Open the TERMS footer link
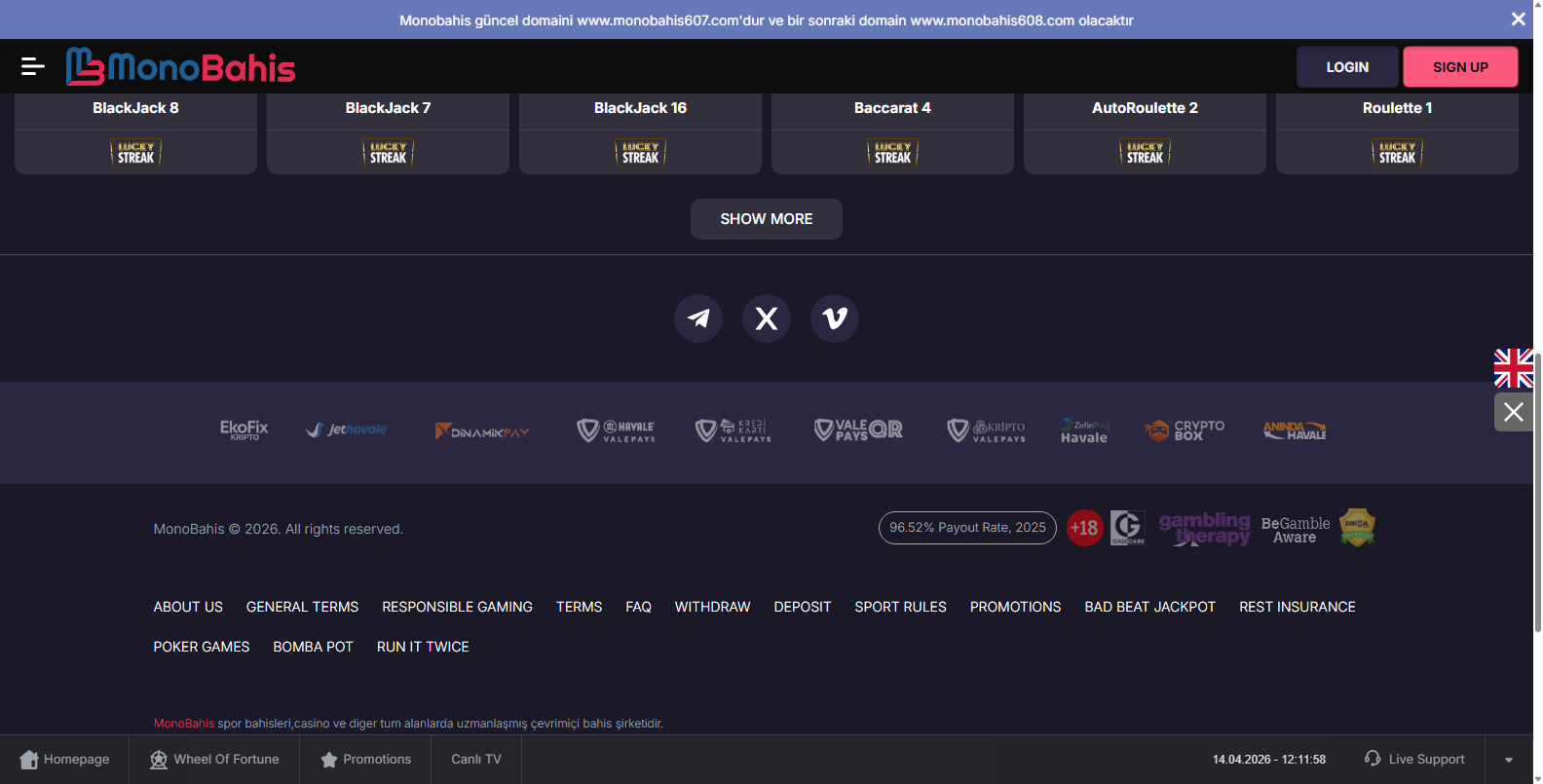 point(579,607)
